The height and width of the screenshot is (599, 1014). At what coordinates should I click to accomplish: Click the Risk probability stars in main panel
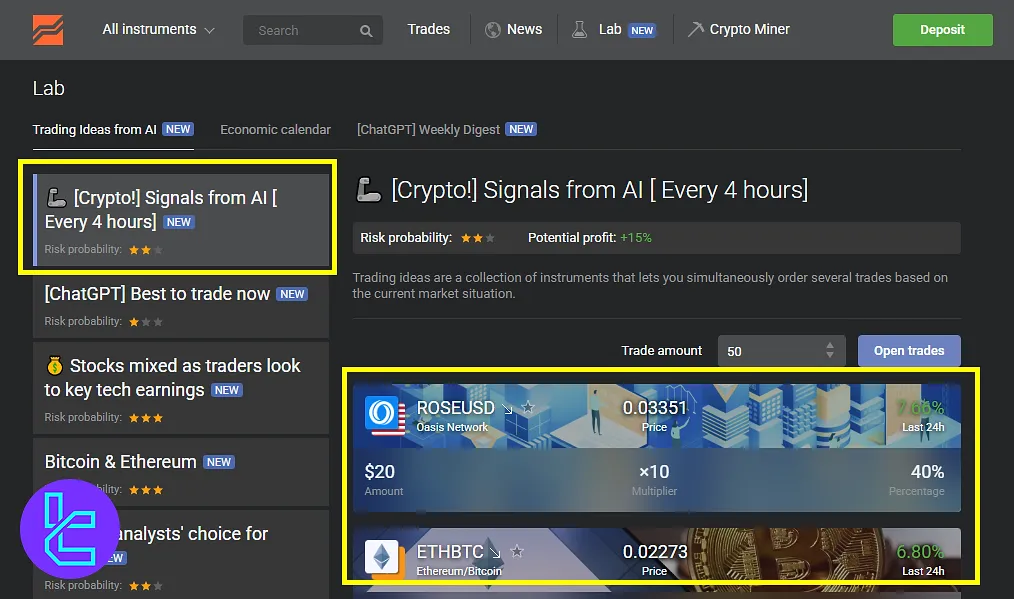[477, 238]
